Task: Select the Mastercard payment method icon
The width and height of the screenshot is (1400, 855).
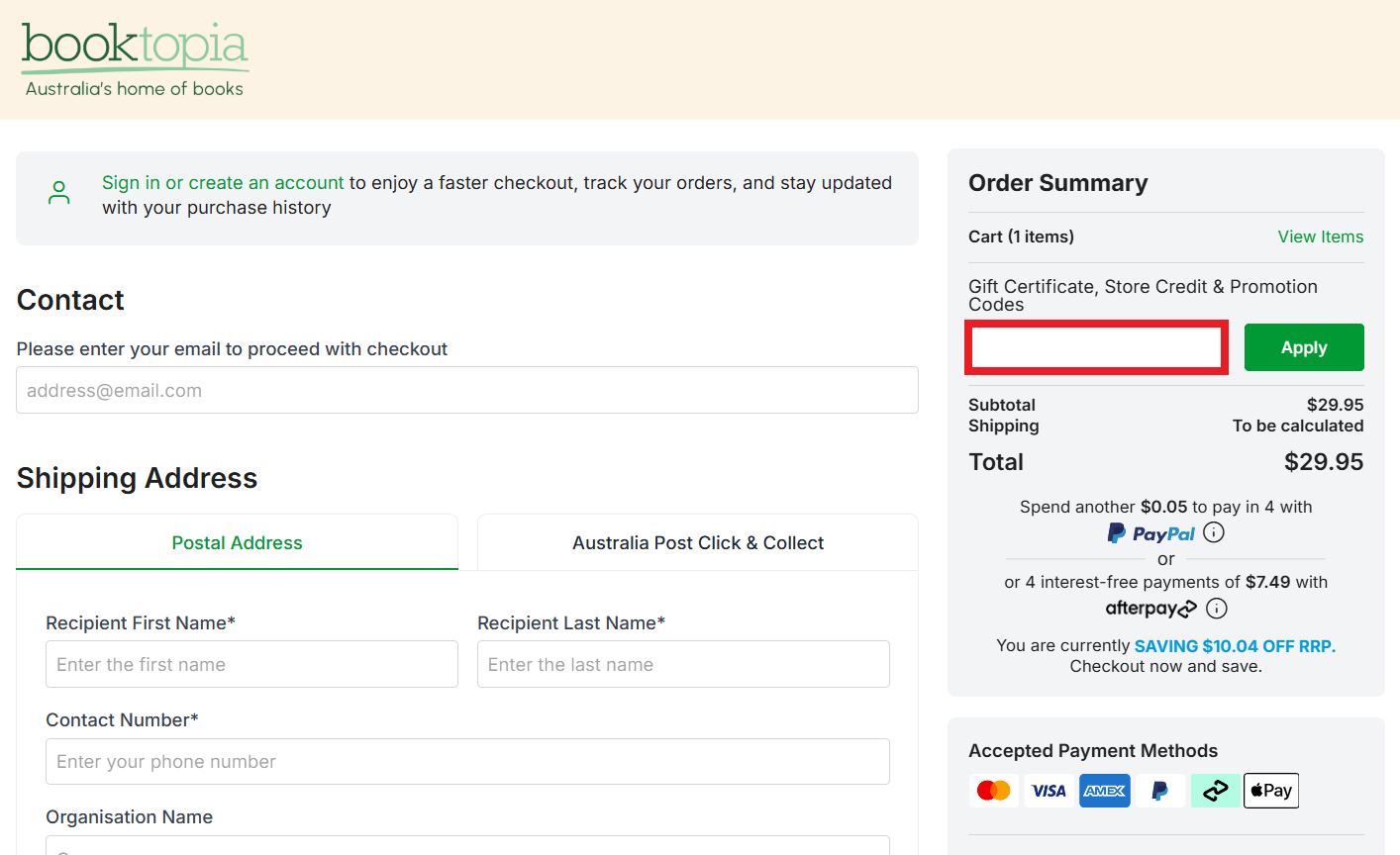Action: (x=994, y=790)
